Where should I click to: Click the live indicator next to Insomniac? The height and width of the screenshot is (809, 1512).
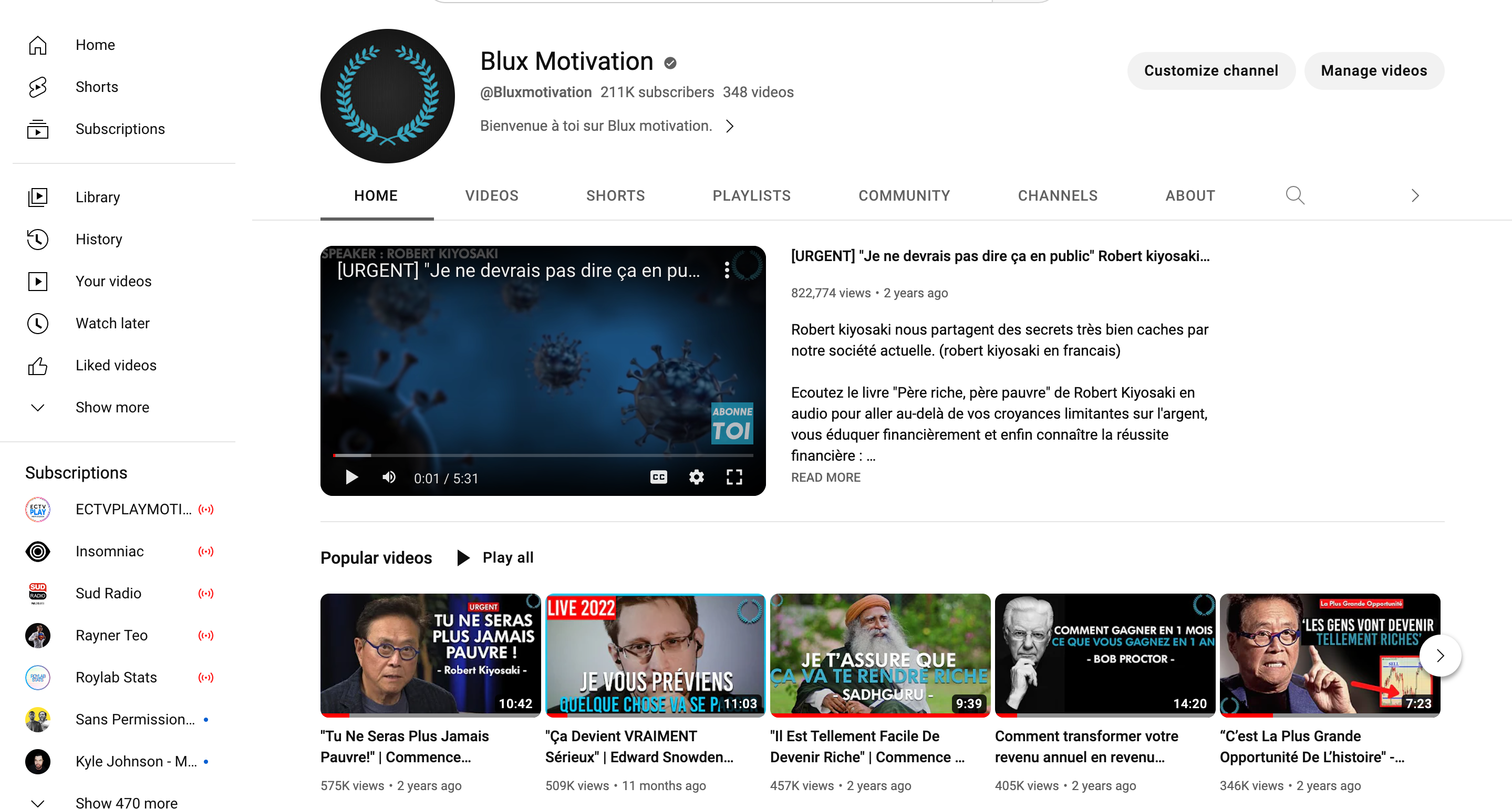pyautogui.click(x=206, y=552)
